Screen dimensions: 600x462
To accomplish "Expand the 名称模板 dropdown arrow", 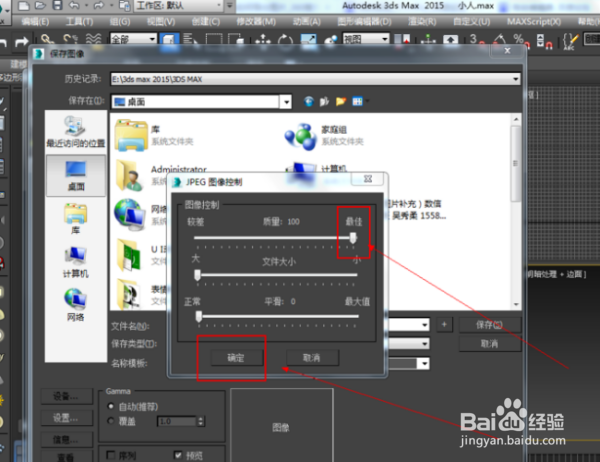I will (x=425, y=363).
